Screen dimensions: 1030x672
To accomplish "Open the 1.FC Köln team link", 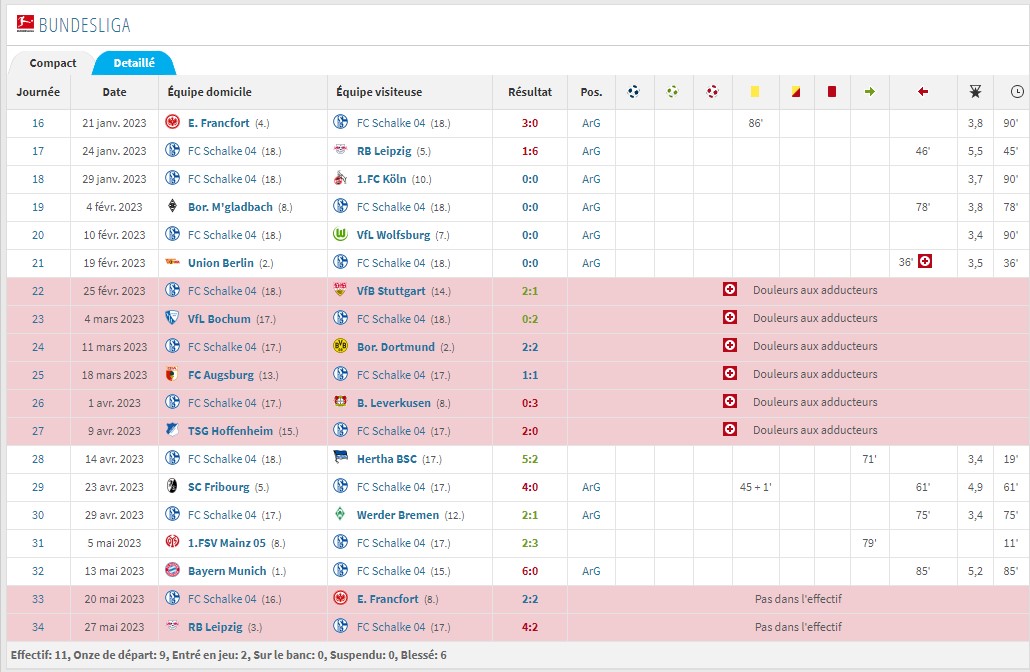I will pos(382,179).
